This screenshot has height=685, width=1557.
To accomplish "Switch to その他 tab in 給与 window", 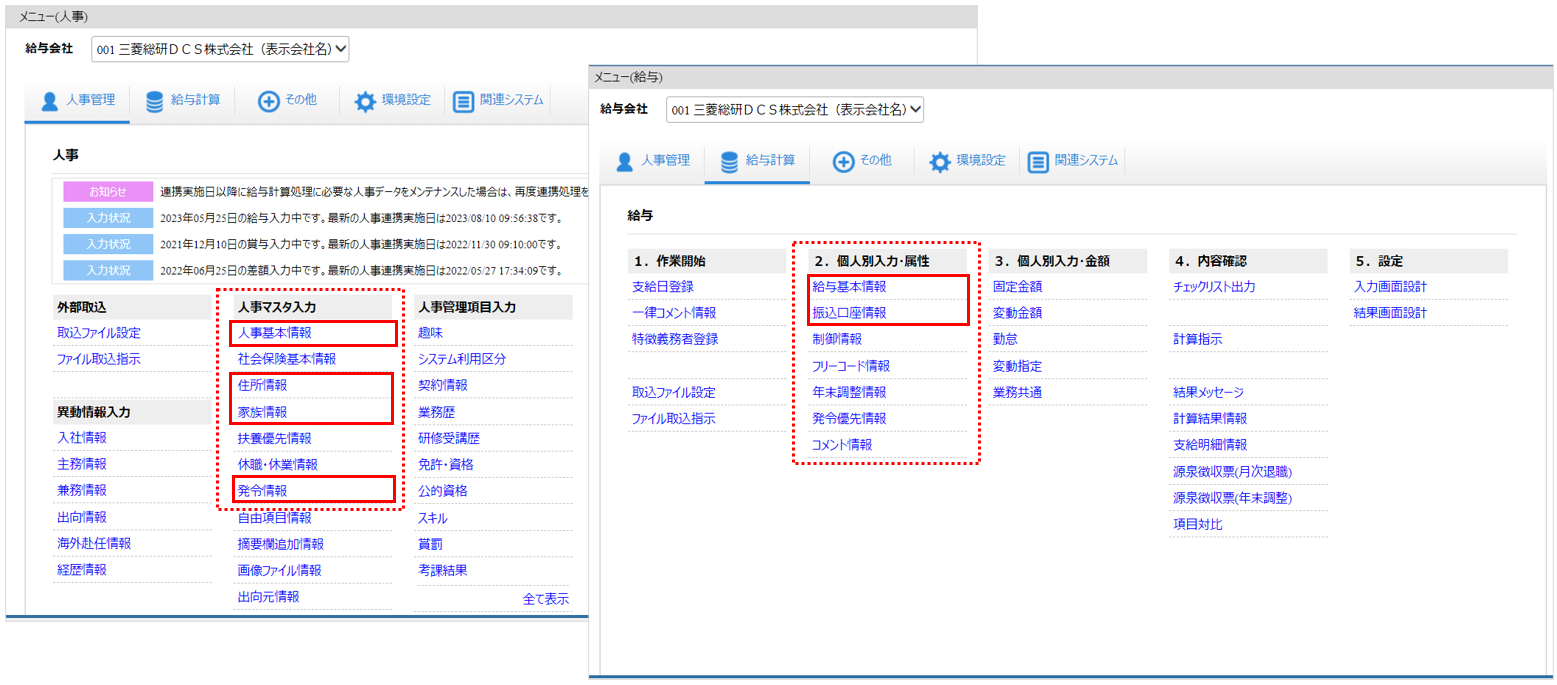I will tap(862, 161).
